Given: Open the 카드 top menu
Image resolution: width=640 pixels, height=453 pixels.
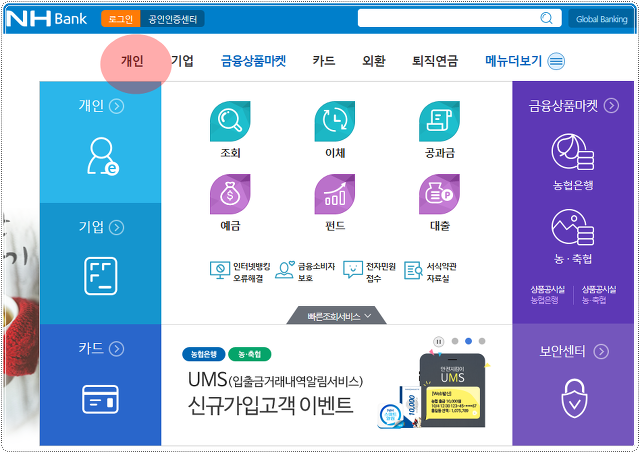Looking at the screenshot, I should click(x=324, y=61).
